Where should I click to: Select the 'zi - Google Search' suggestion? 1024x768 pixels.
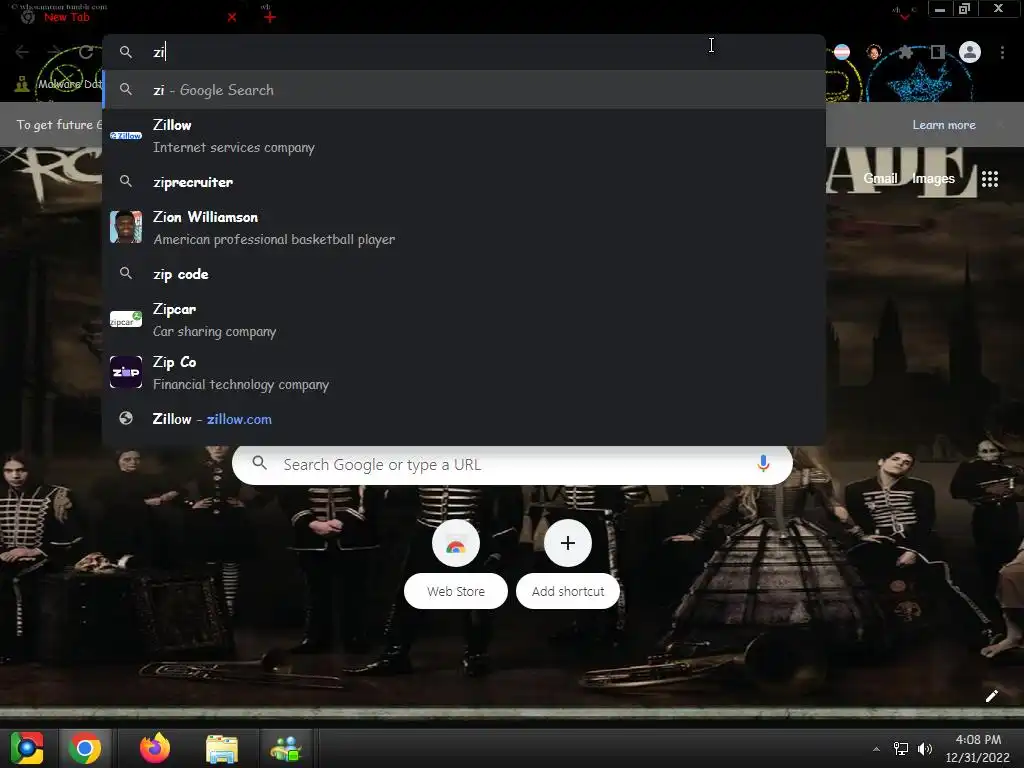pyautogui.click(x=464, y=90)
